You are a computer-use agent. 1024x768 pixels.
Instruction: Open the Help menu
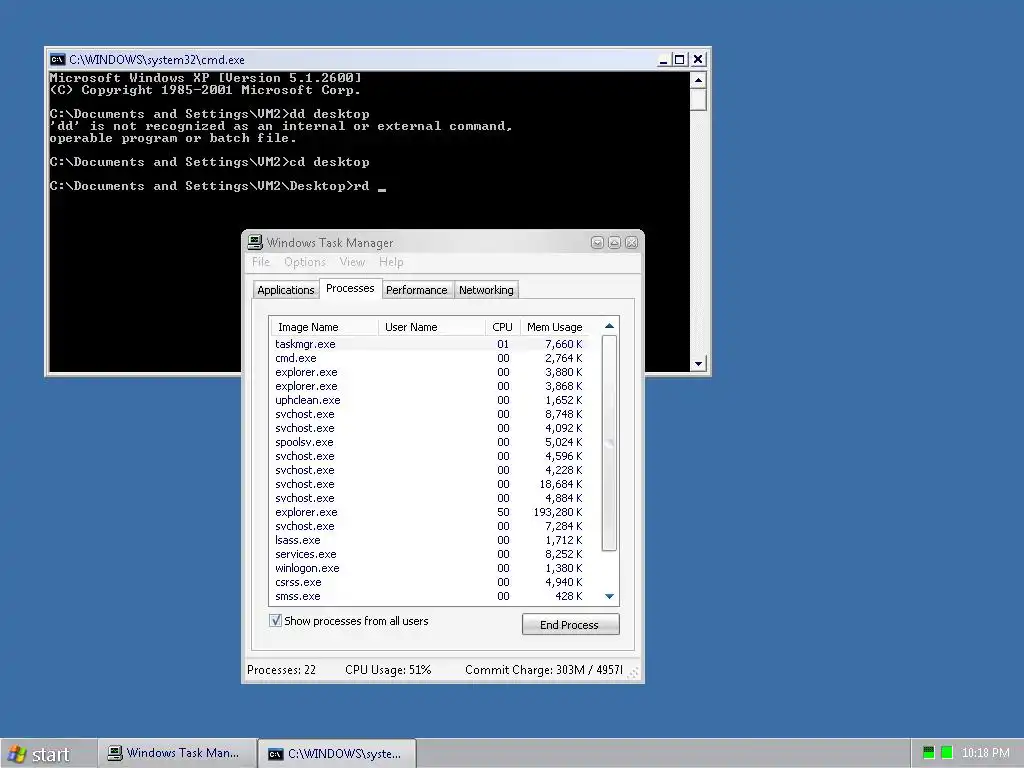(x=391, y=262)
